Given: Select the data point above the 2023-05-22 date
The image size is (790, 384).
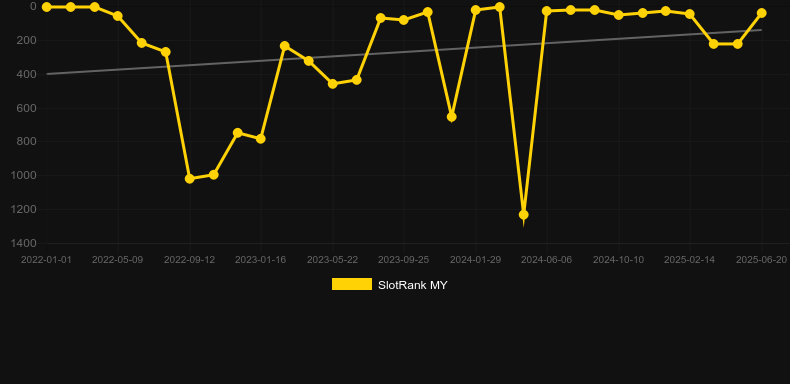Looking at the screenshot, I should point(333,84).
